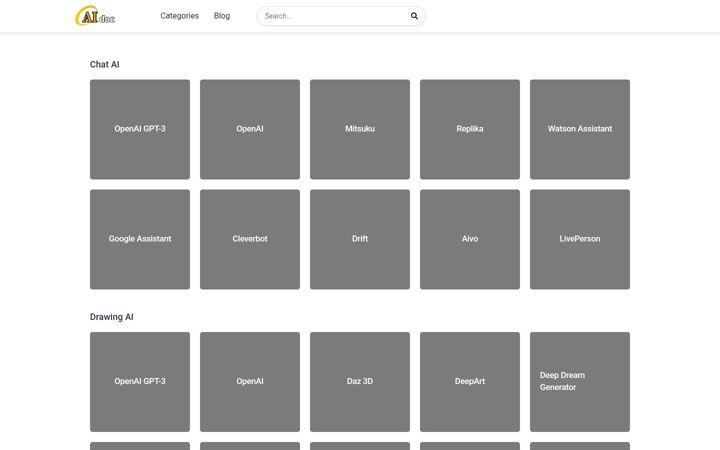Screen dimensions: 720x450
Task: Open the Daz 3D card
Action: (360, 382)
